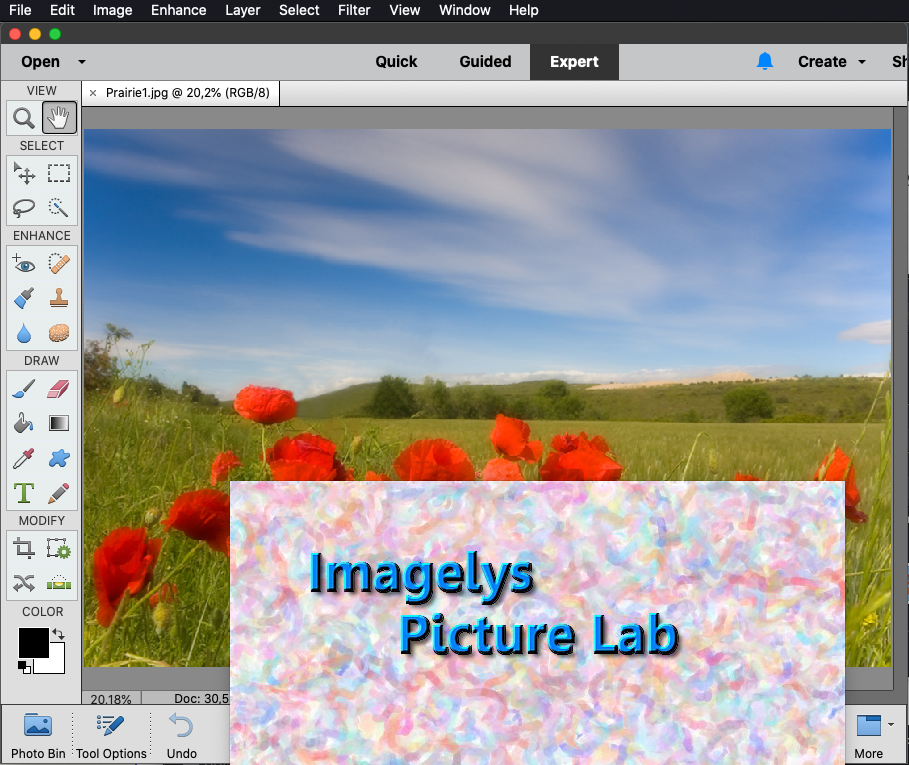The image size is (909, 765).
Task: Open the Select menu
Action: point(299,10)
